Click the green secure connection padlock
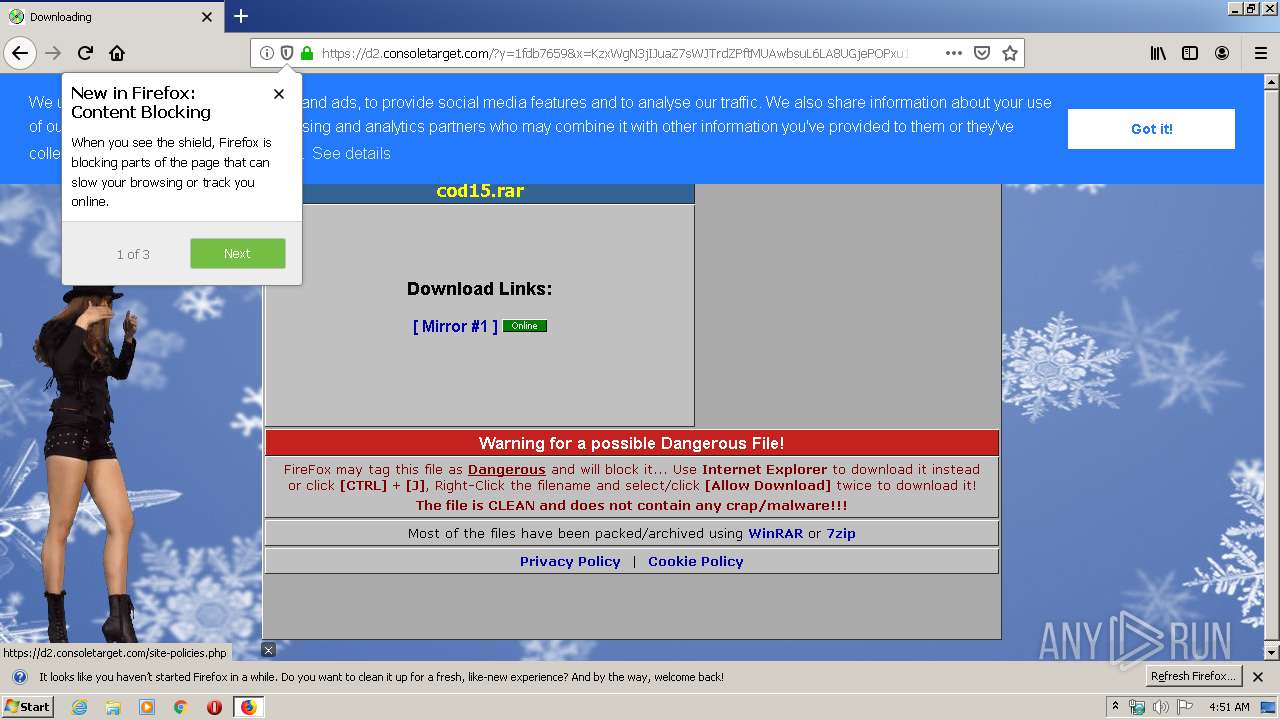Viewport: 1280px width, 720px height. tap(306, 53)
